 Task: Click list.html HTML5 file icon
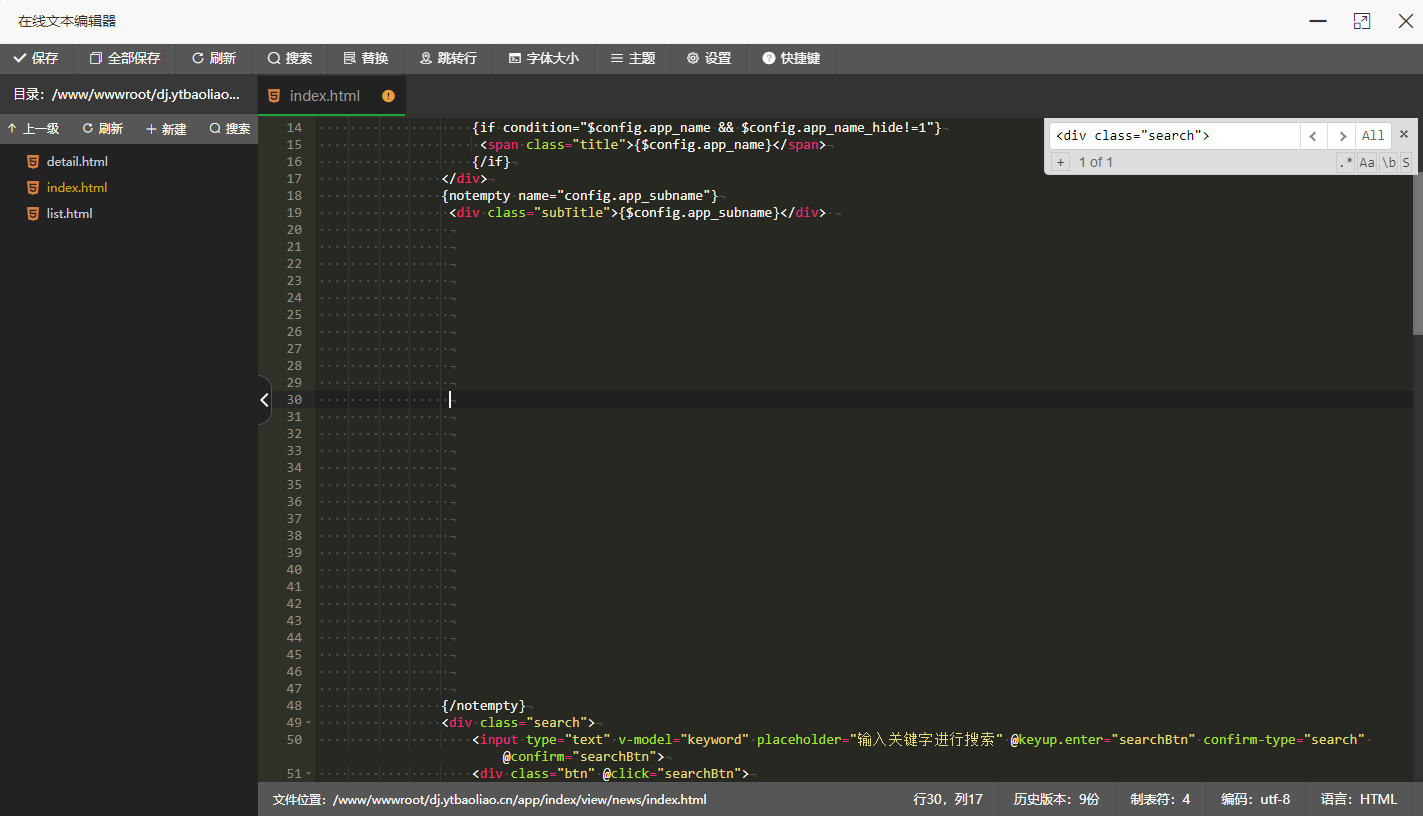point(33,213)
